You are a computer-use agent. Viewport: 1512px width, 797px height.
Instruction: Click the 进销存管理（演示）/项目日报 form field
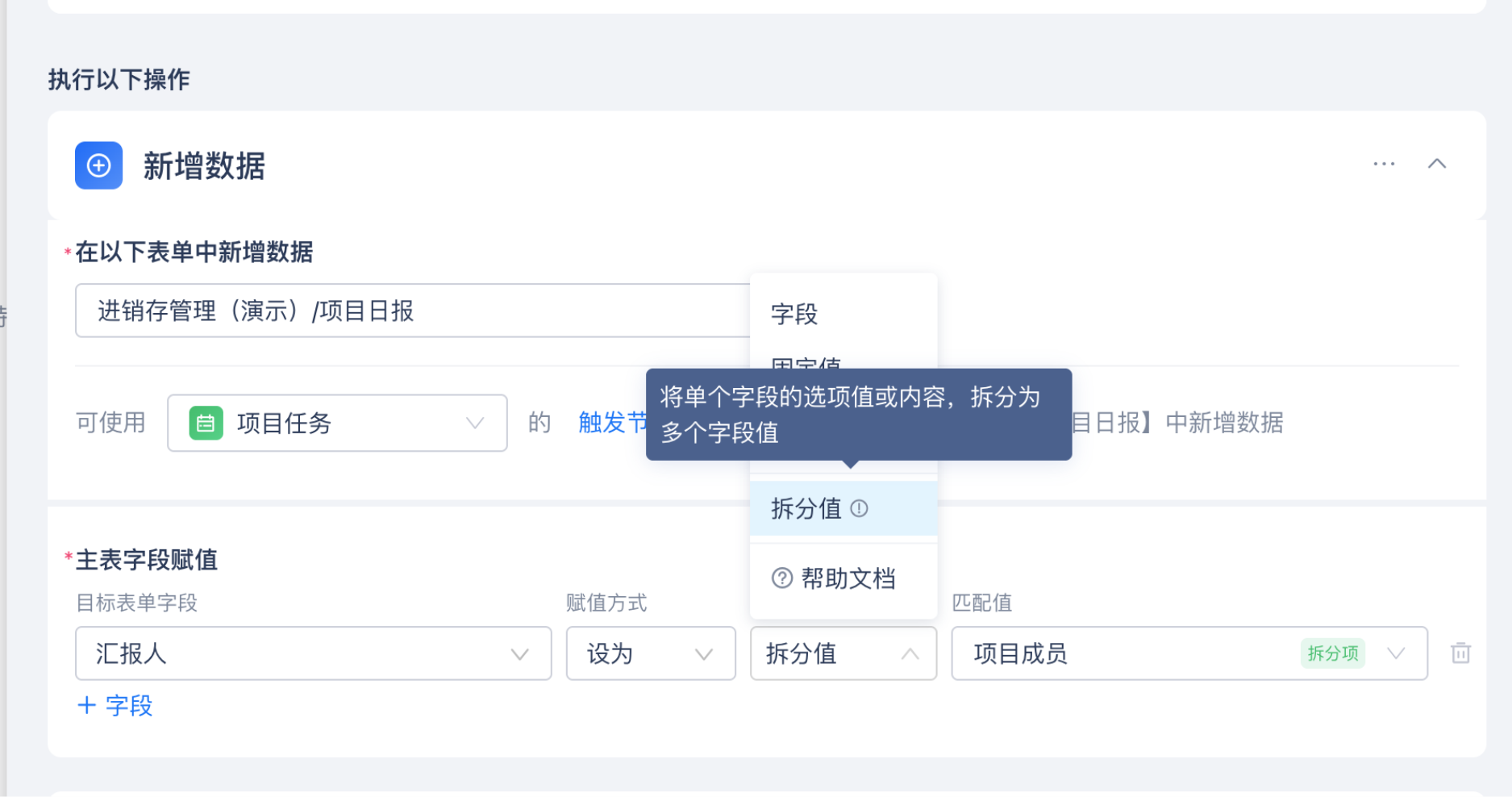coord(413,311)
